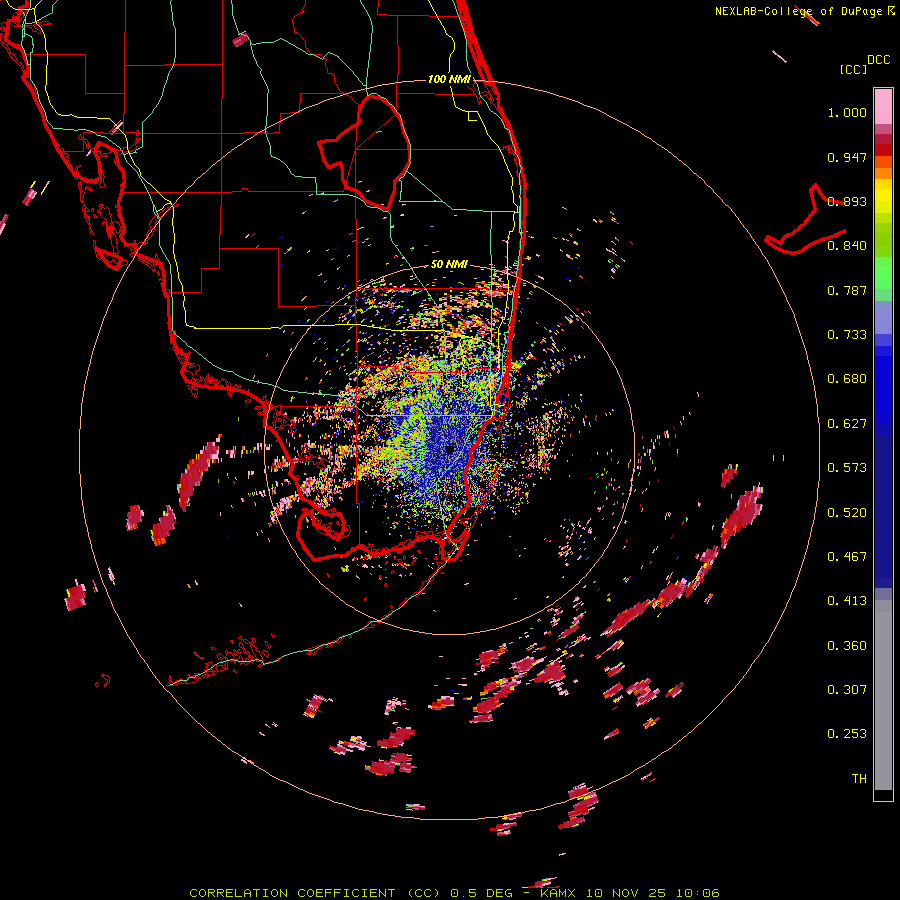
Task: Click the 10:06 timestamp in caption
Action: 697,893
